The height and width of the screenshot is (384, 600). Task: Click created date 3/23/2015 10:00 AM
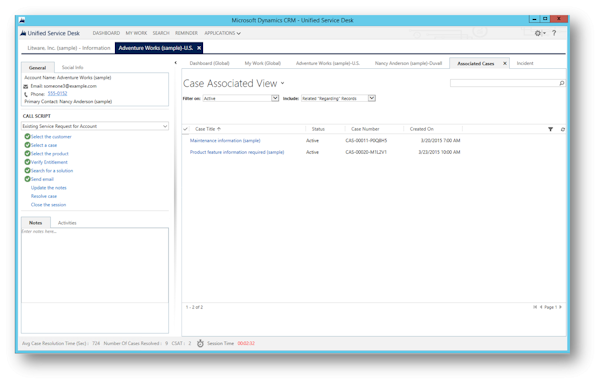pos(439,152)
